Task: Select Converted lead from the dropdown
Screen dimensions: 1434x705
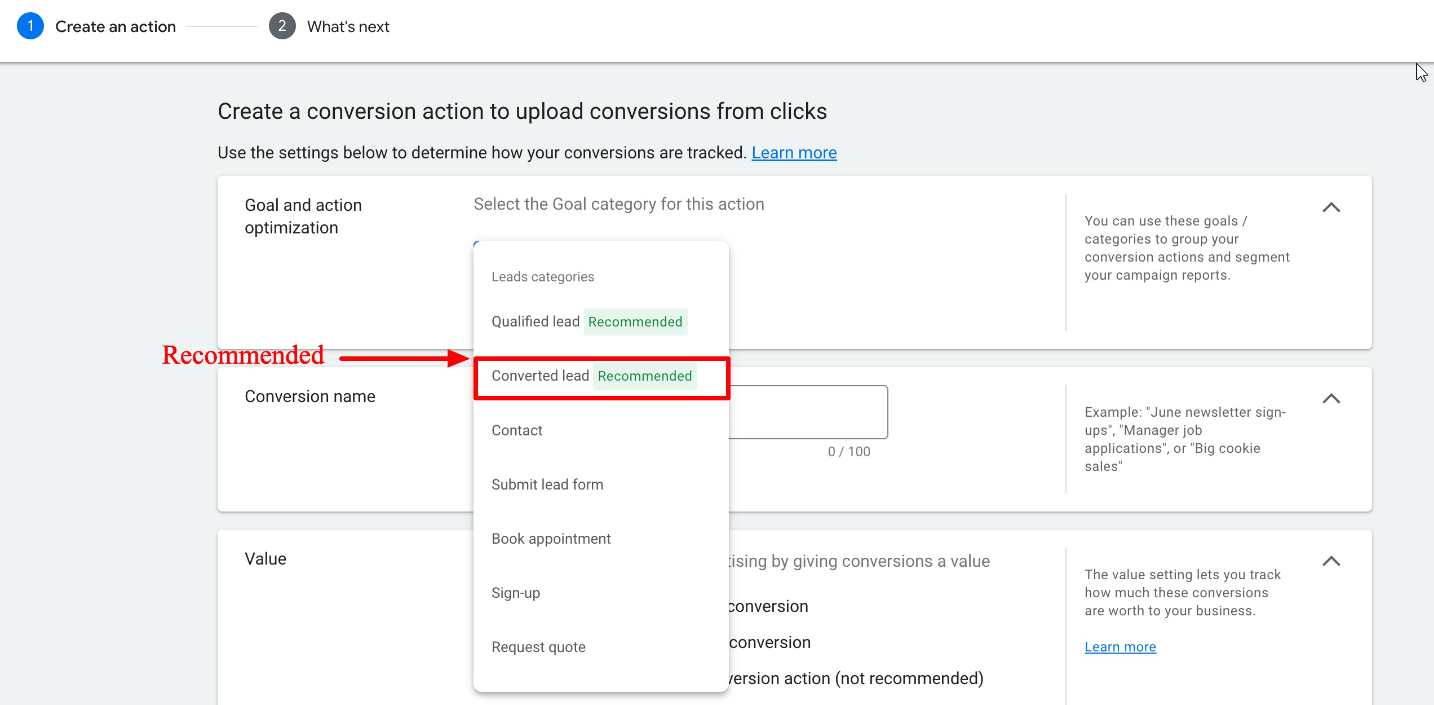Action: 540,376
